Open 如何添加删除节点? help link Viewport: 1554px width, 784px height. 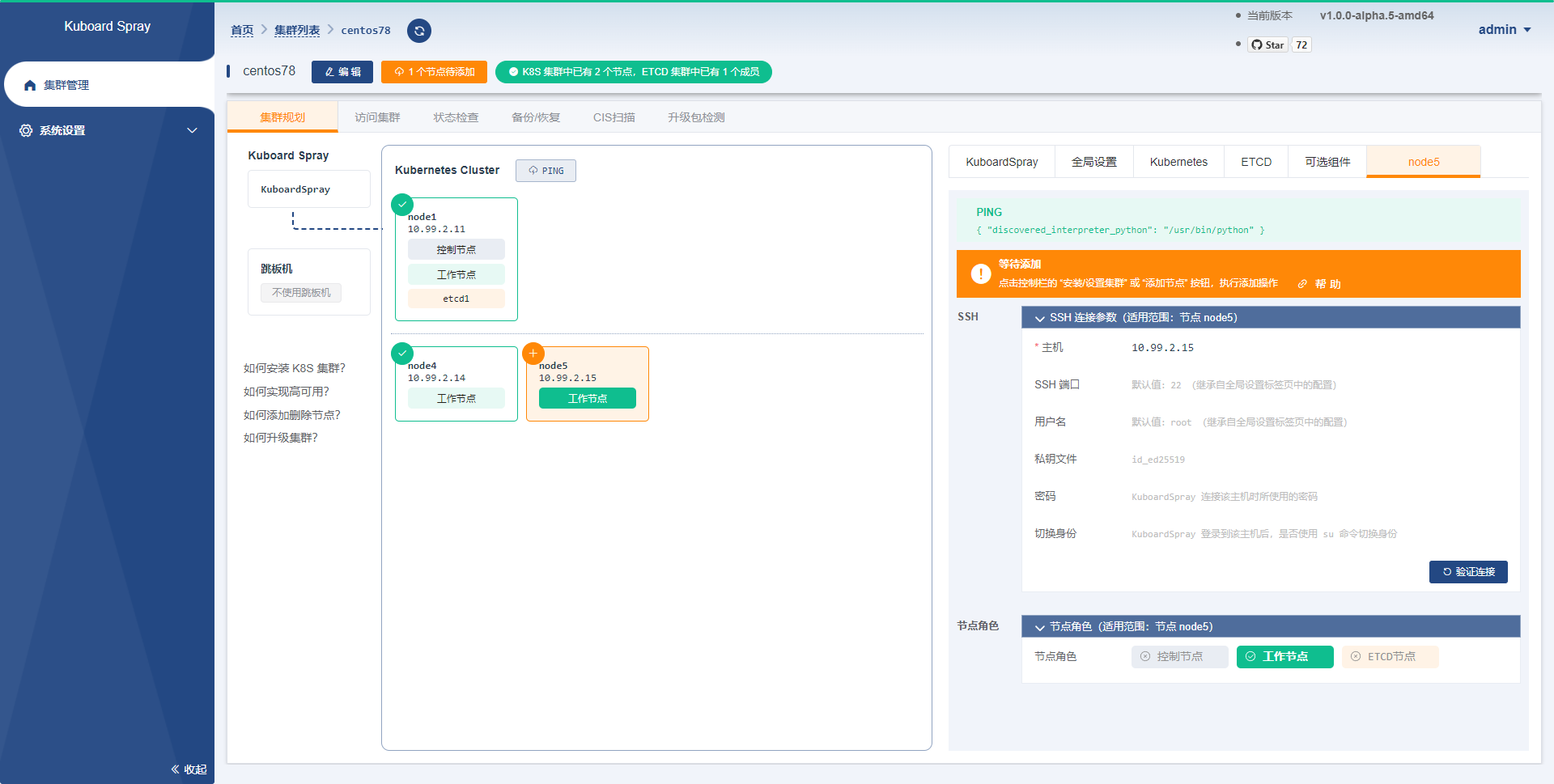point(292,415)
